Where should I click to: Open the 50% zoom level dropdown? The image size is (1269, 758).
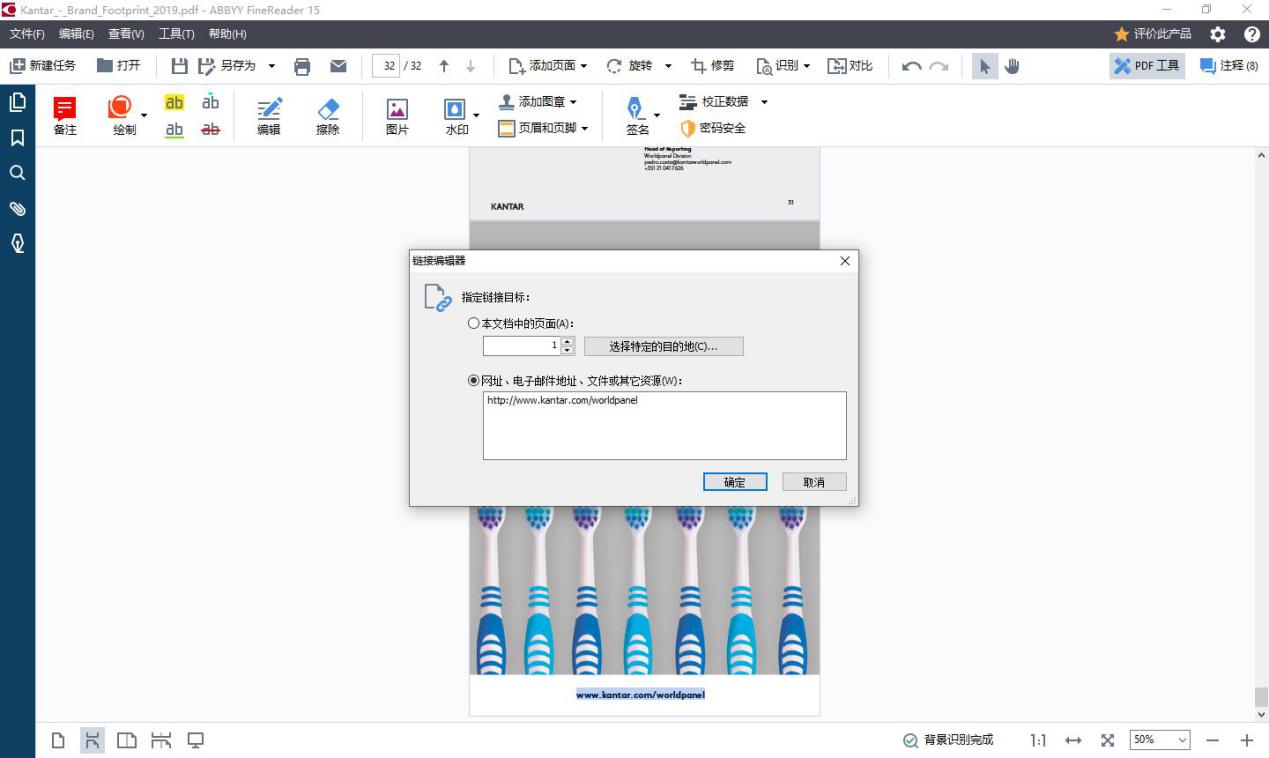point(1160,740)
